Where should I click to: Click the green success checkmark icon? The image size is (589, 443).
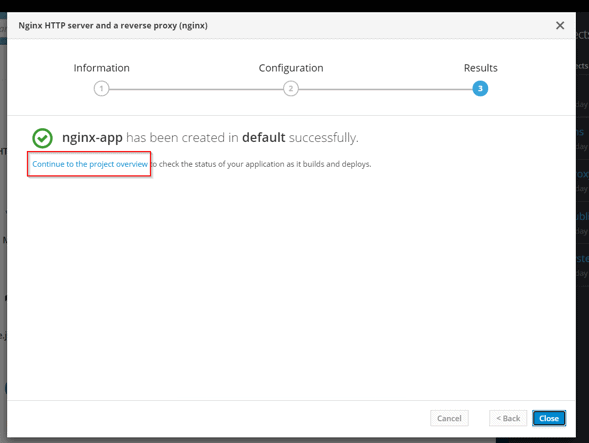[42, 138]
